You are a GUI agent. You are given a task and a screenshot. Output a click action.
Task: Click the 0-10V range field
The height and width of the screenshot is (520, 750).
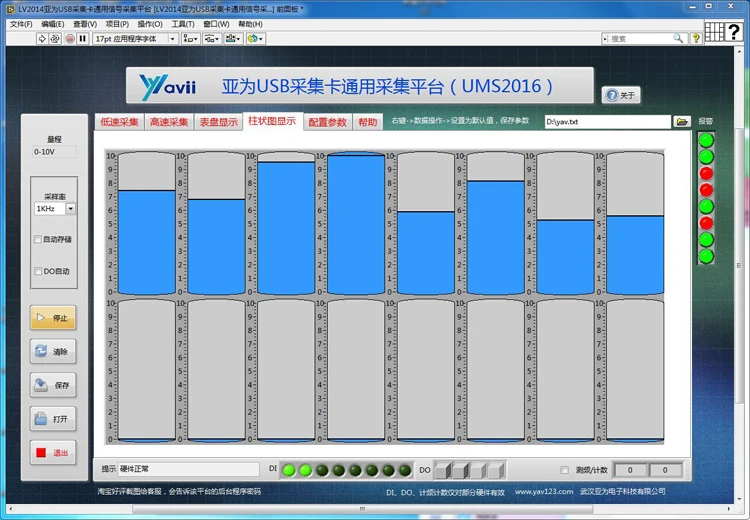pyautogui.click(x=54, y=152)
